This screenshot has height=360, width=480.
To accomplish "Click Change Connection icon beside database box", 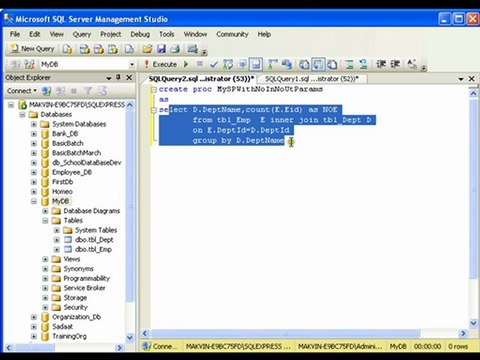I will 30,64.
